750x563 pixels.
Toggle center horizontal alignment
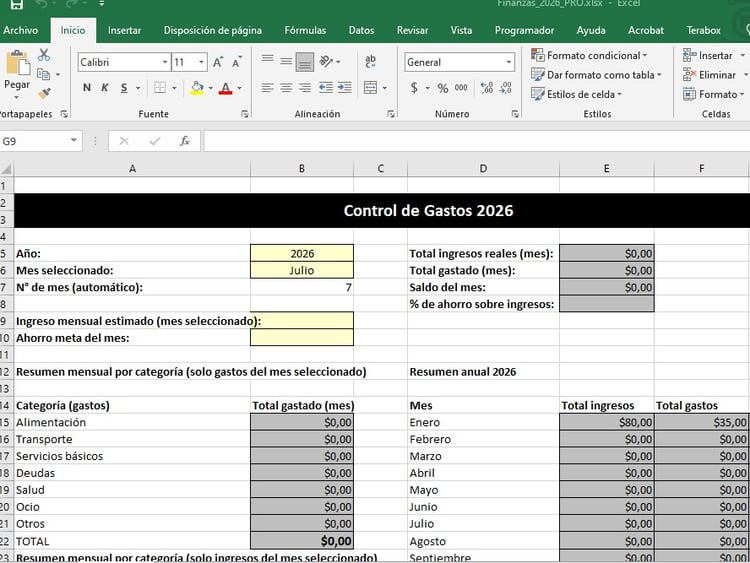[286, 88]
